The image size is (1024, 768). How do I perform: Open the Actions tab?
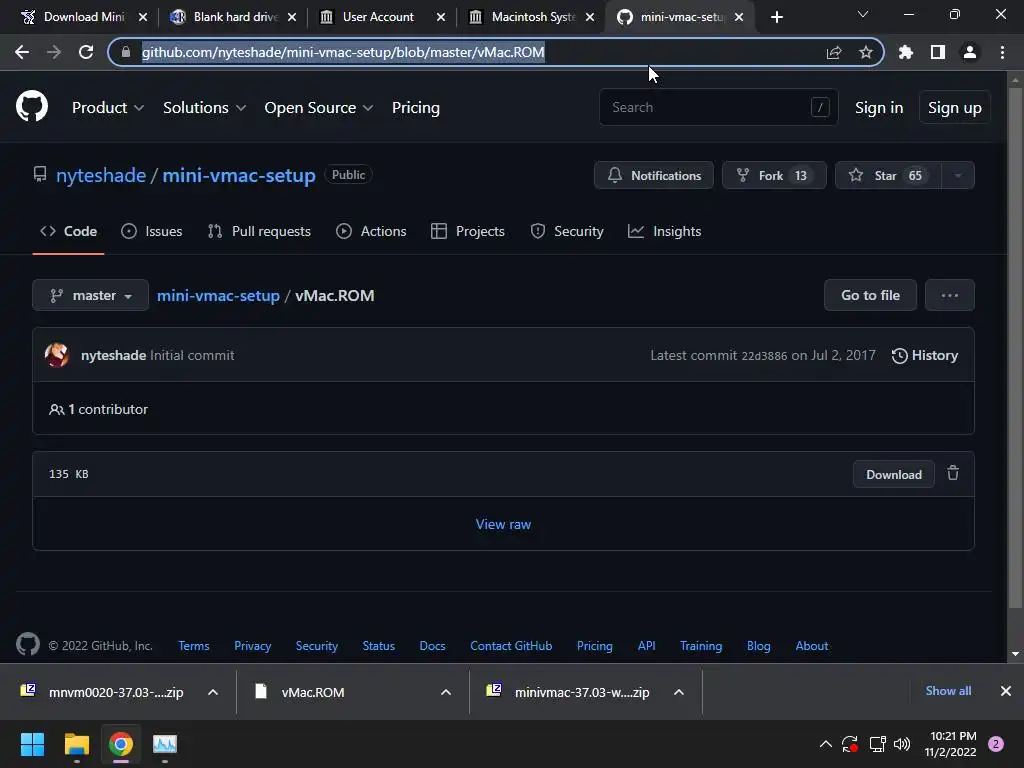(x=371, y=231)
